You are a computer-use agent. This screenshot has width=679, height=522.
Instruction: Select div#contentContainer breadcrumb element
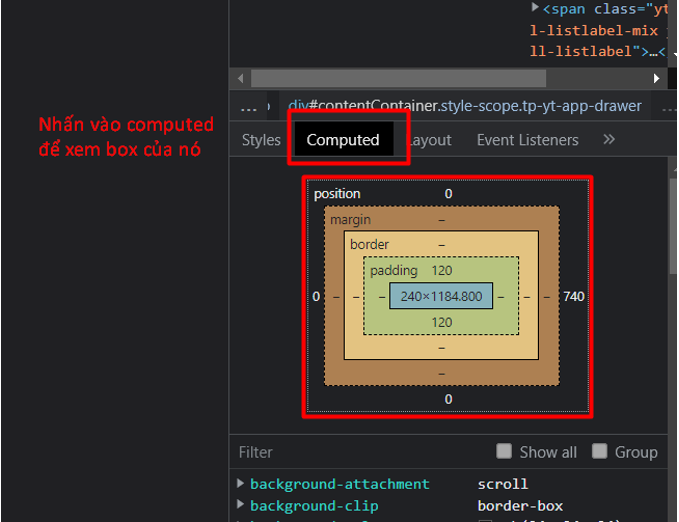[465, 106]
